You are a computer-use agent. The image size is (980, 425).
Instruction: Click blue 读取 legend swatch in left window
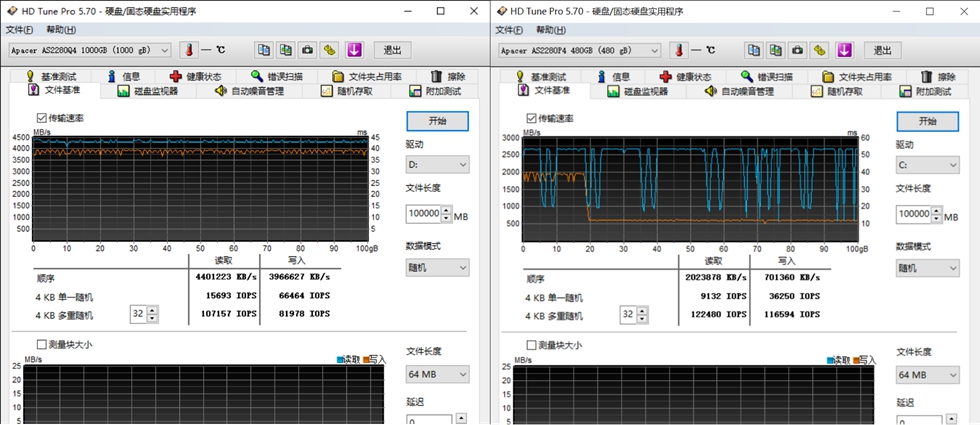[x=340, y=360]
